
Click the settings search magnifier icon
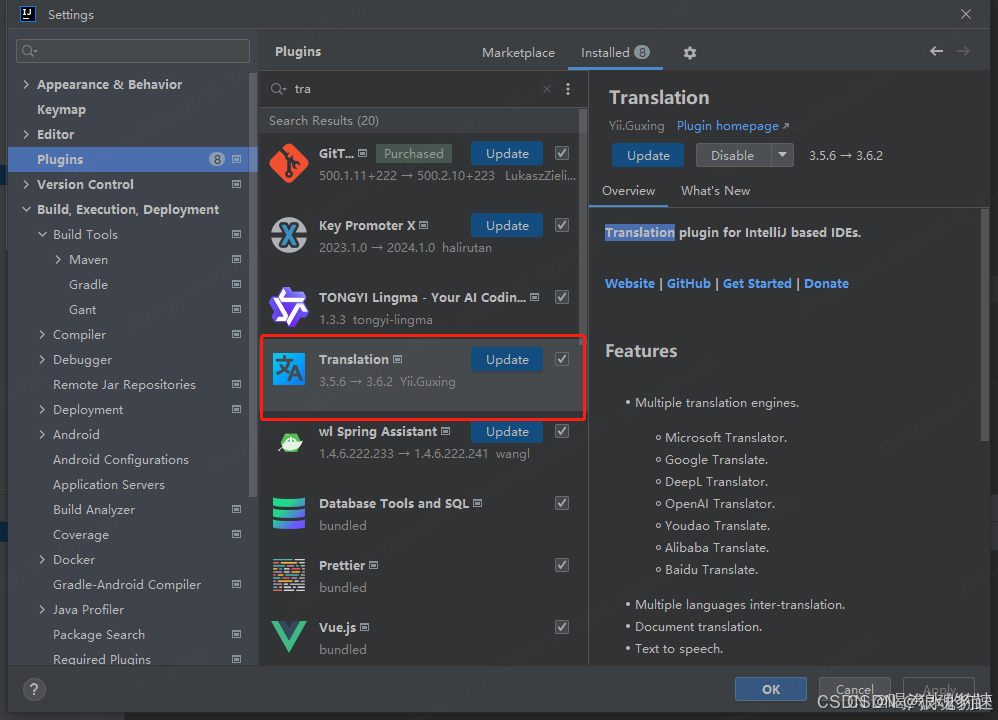point(29,51)
